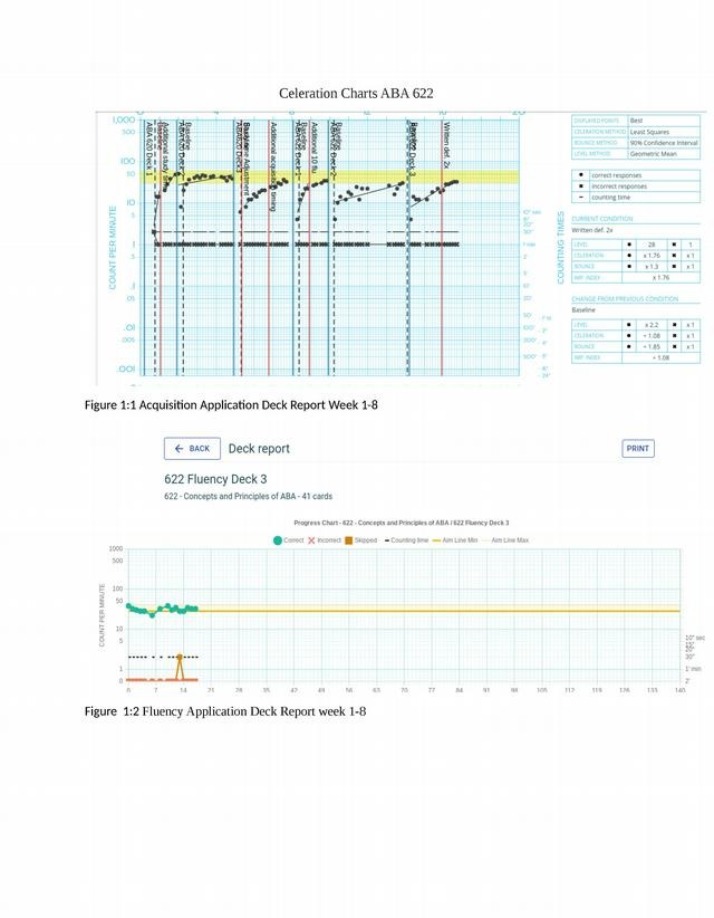The height and width of the screenshot is (918, 714).
Task: Toggle the Aim Line Min legend item
Action: pyautogui.click(x=455, y=540)
